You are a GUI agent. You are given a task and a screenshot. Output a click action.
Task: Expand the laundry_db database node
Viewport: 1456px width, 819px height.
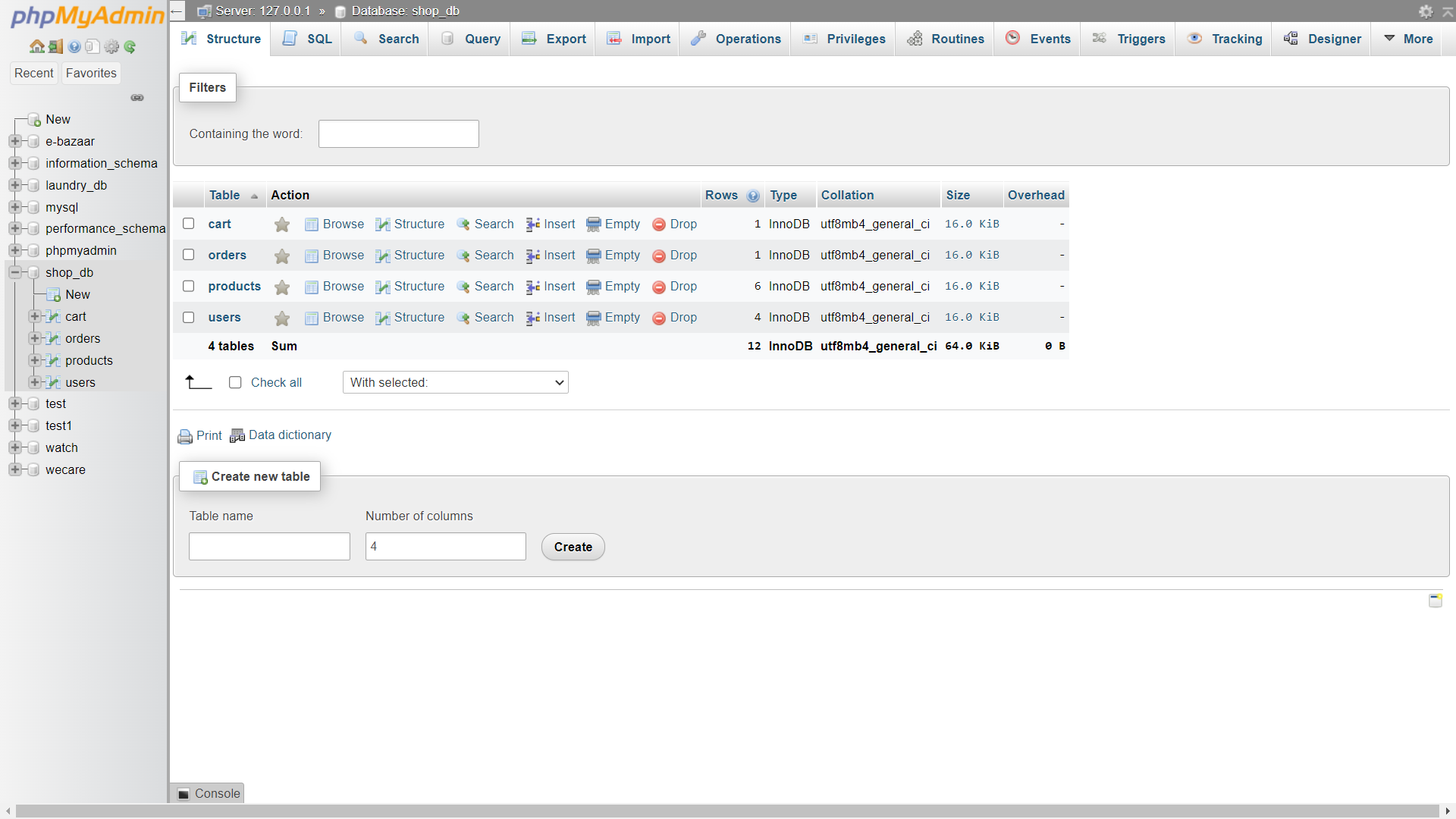pos(14,185)
